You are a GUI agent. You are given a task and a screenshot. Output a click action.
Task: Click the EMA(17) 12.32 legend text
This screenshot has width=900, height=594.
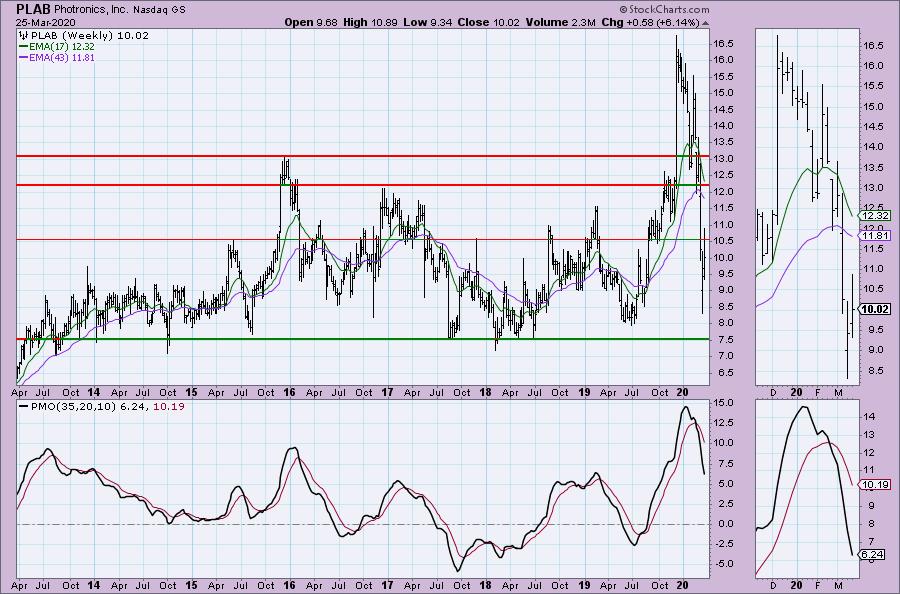coord(62,47)
